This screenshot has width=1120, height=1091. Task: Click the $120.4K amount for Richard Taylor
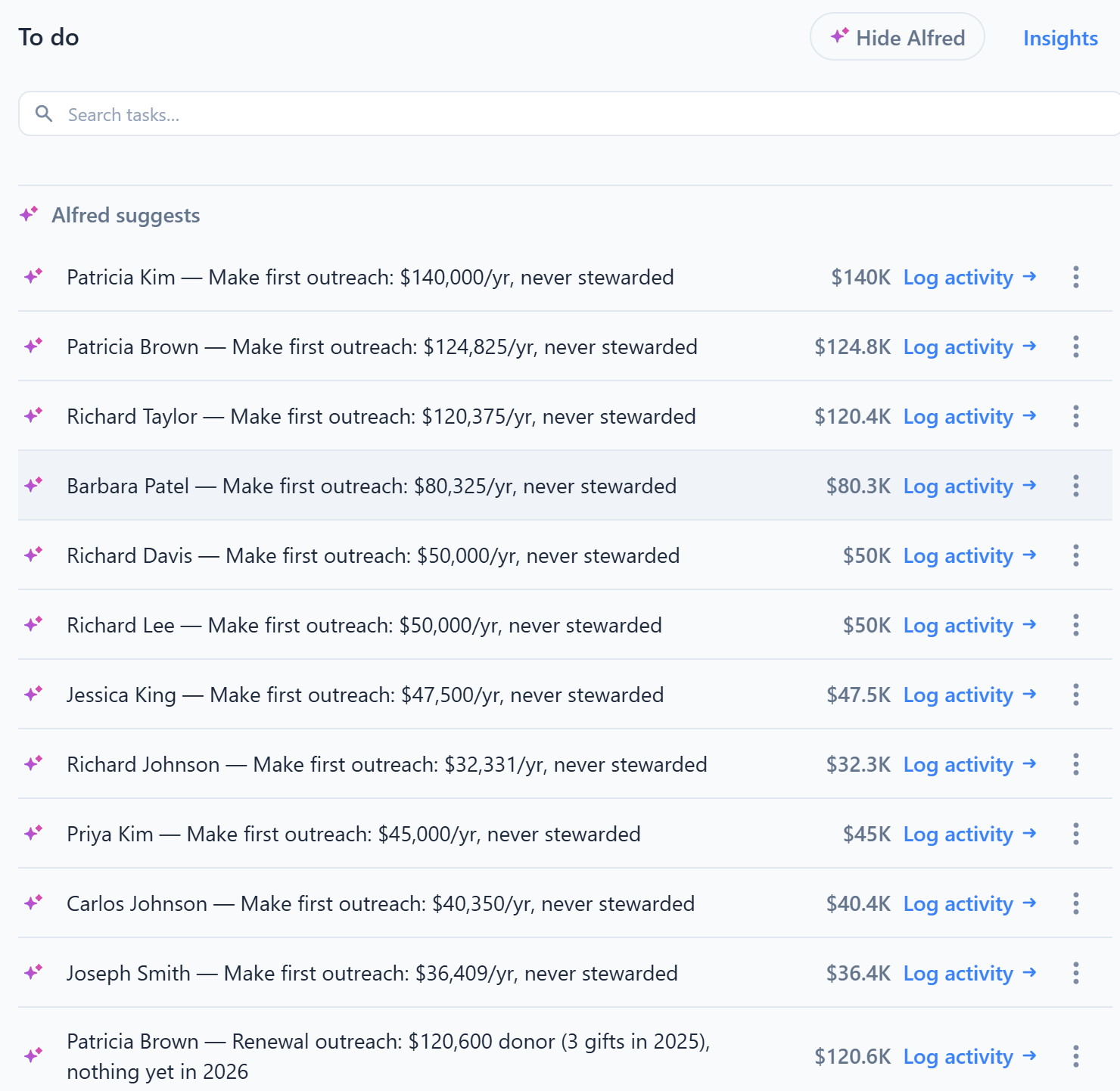click(x=853, y=416)
